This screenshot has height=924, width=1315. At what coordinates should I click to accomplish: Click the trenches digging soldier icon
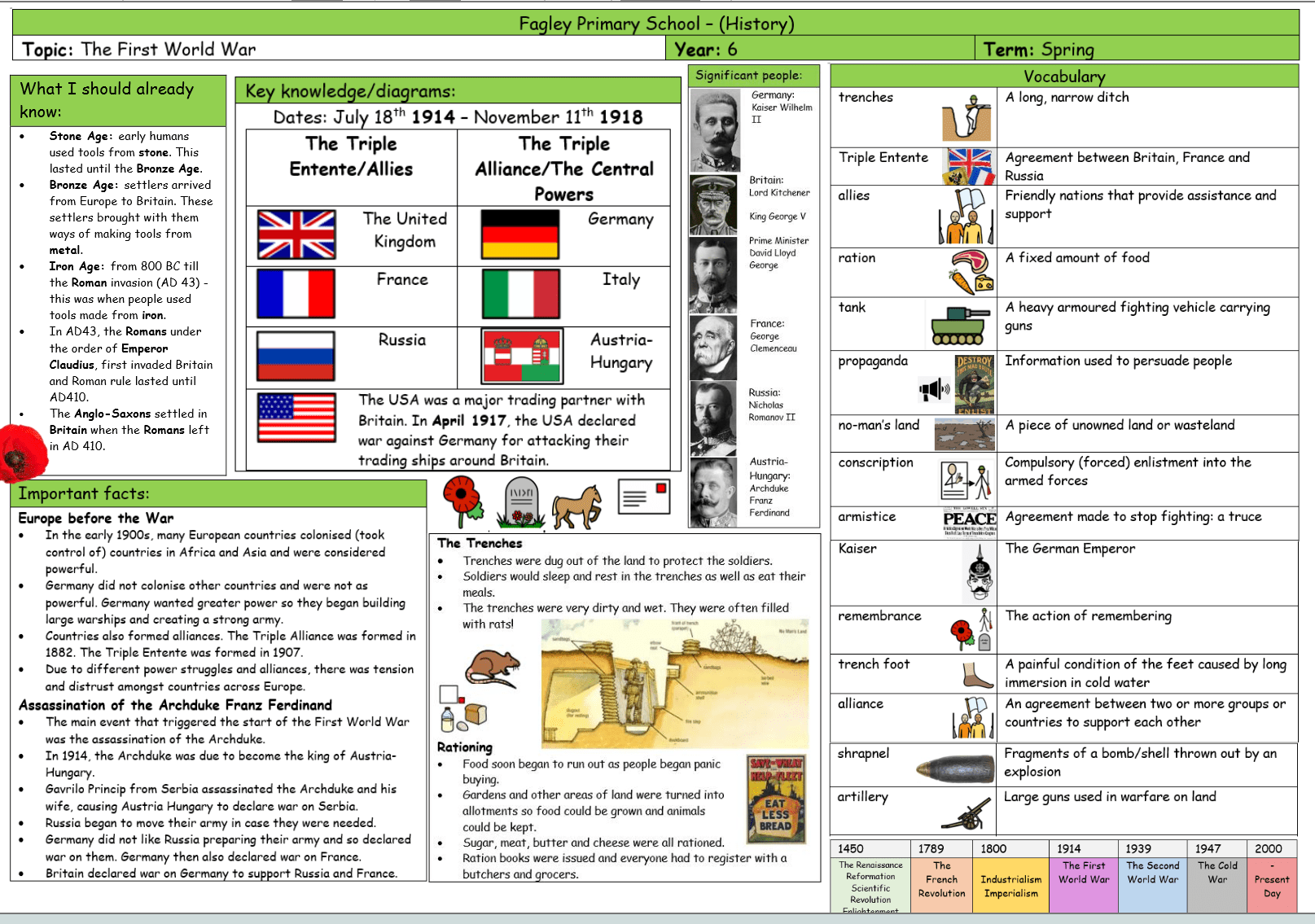tap(967, 117)
